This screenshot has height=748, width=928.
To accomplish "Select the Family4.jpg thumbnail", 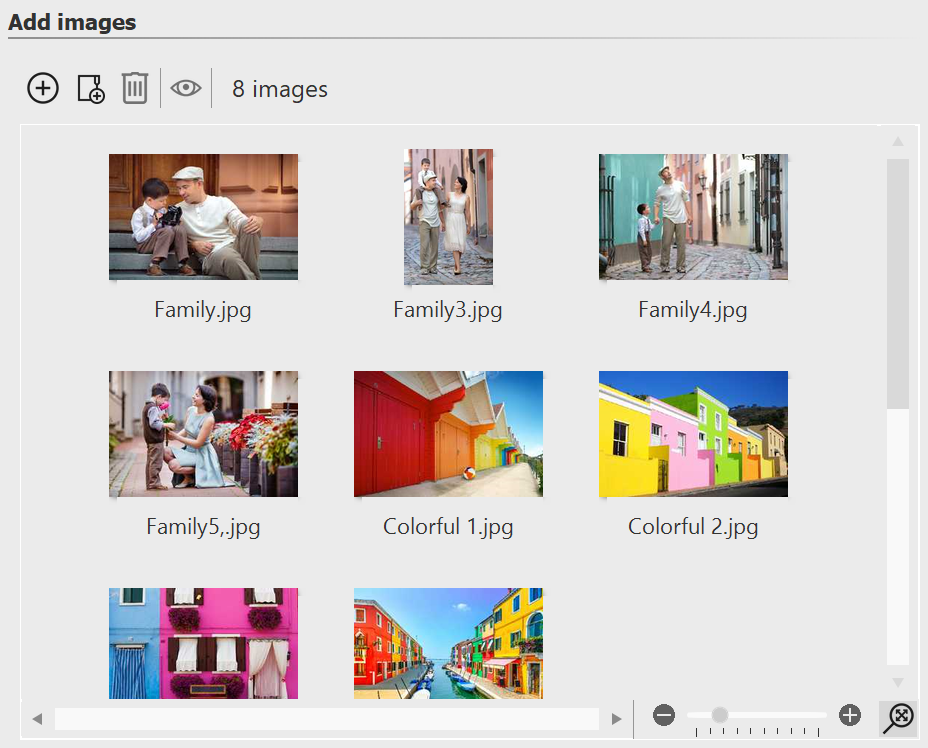I will coord(693,217).
